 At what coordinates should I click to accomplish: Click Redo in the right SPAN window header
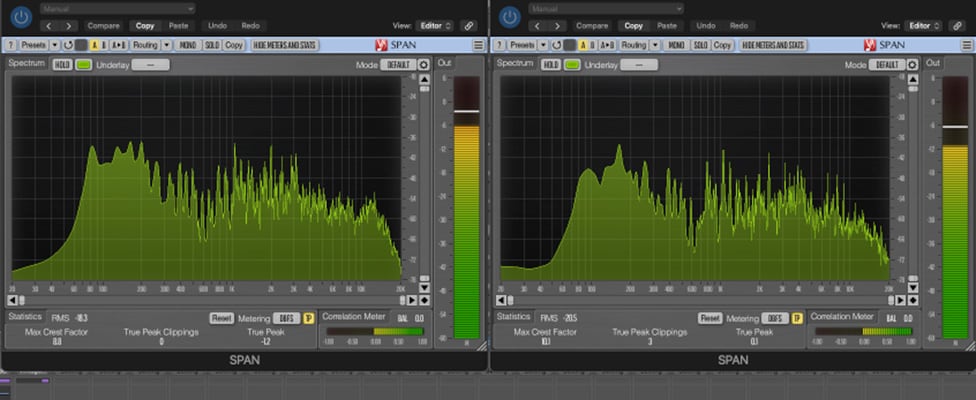739,26
